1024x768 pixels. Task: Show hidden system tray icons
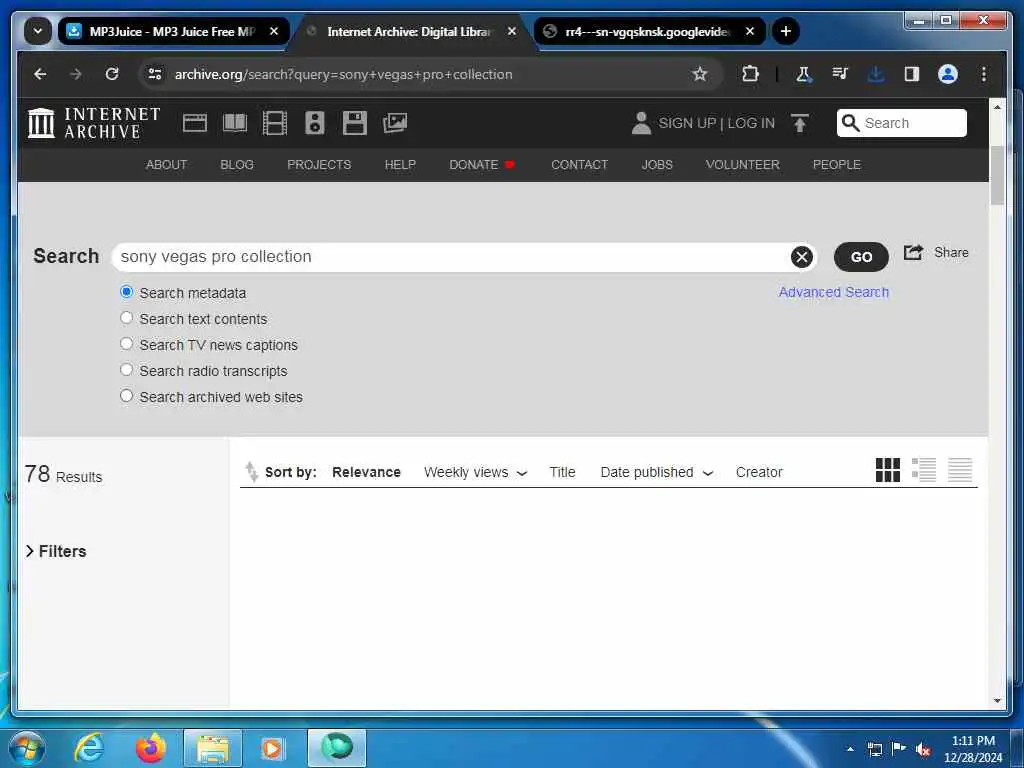coord(850,748)
